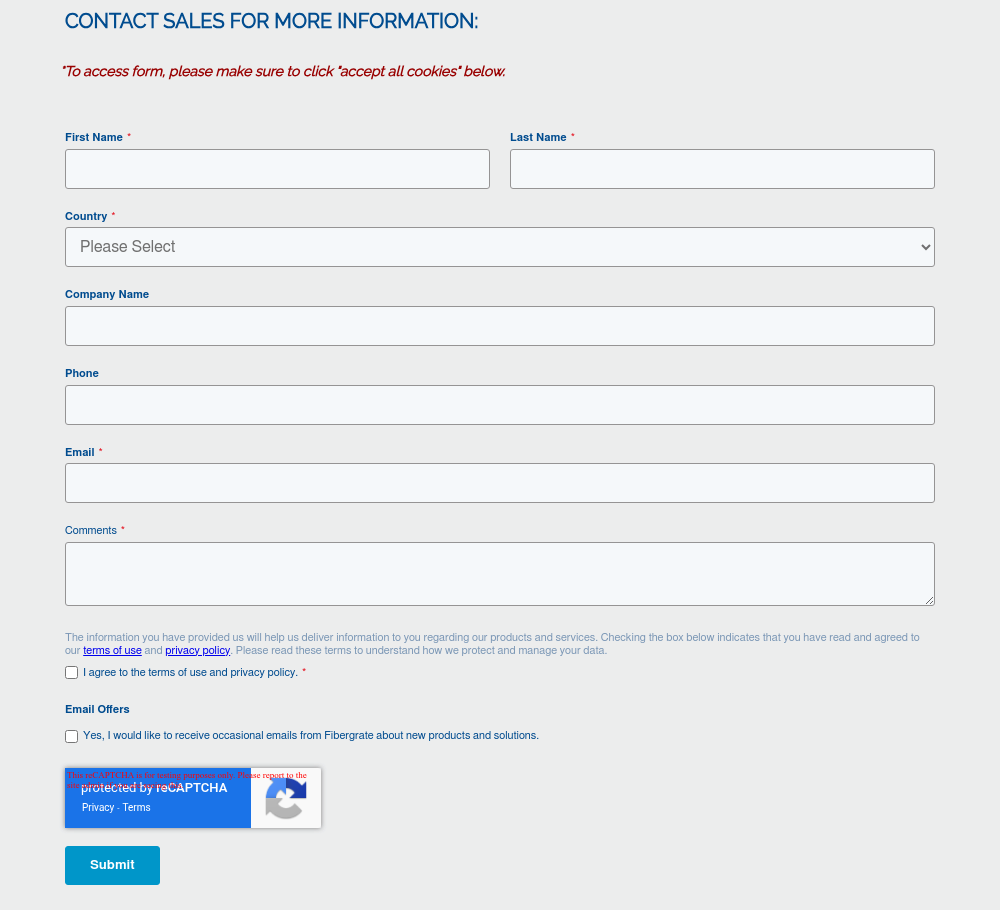The height and width of the screenshot is (910, 1000).
Task: Click the "Email Offers" section heading
Action: pos(97,709)
